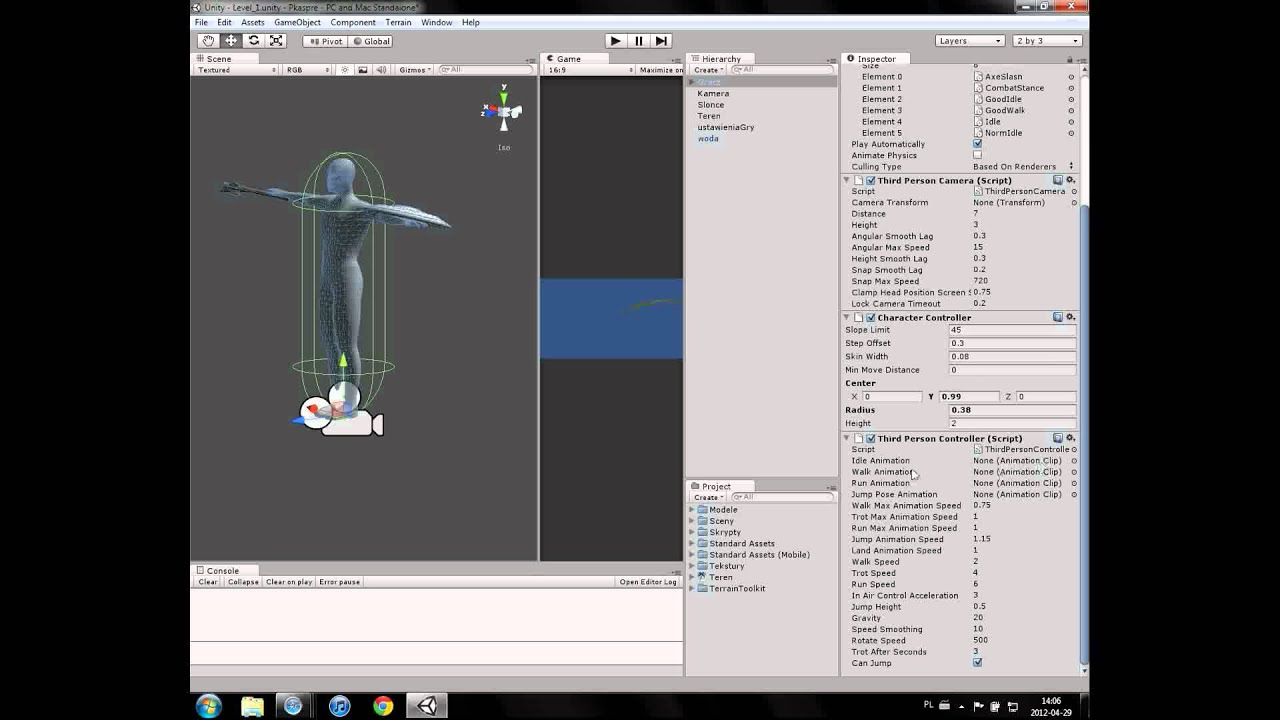The image size is (1280, 720).
Task: Select the Hand tool in the toolbar
Action: coord(208,41)
